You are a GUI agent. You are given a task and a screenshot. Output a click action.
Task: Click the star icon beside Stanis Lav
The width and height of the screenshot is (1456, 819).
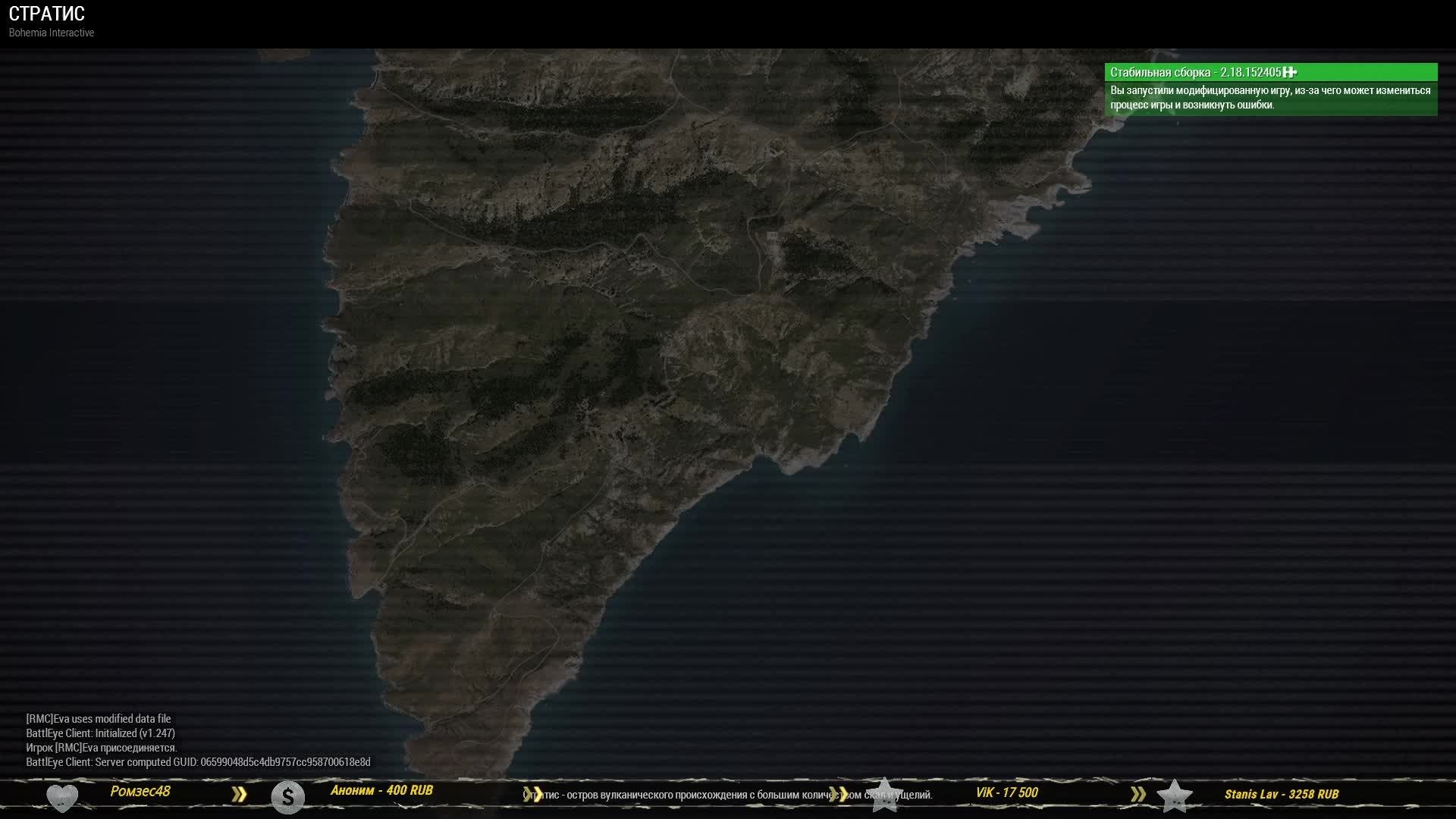tap(1174, 796)
